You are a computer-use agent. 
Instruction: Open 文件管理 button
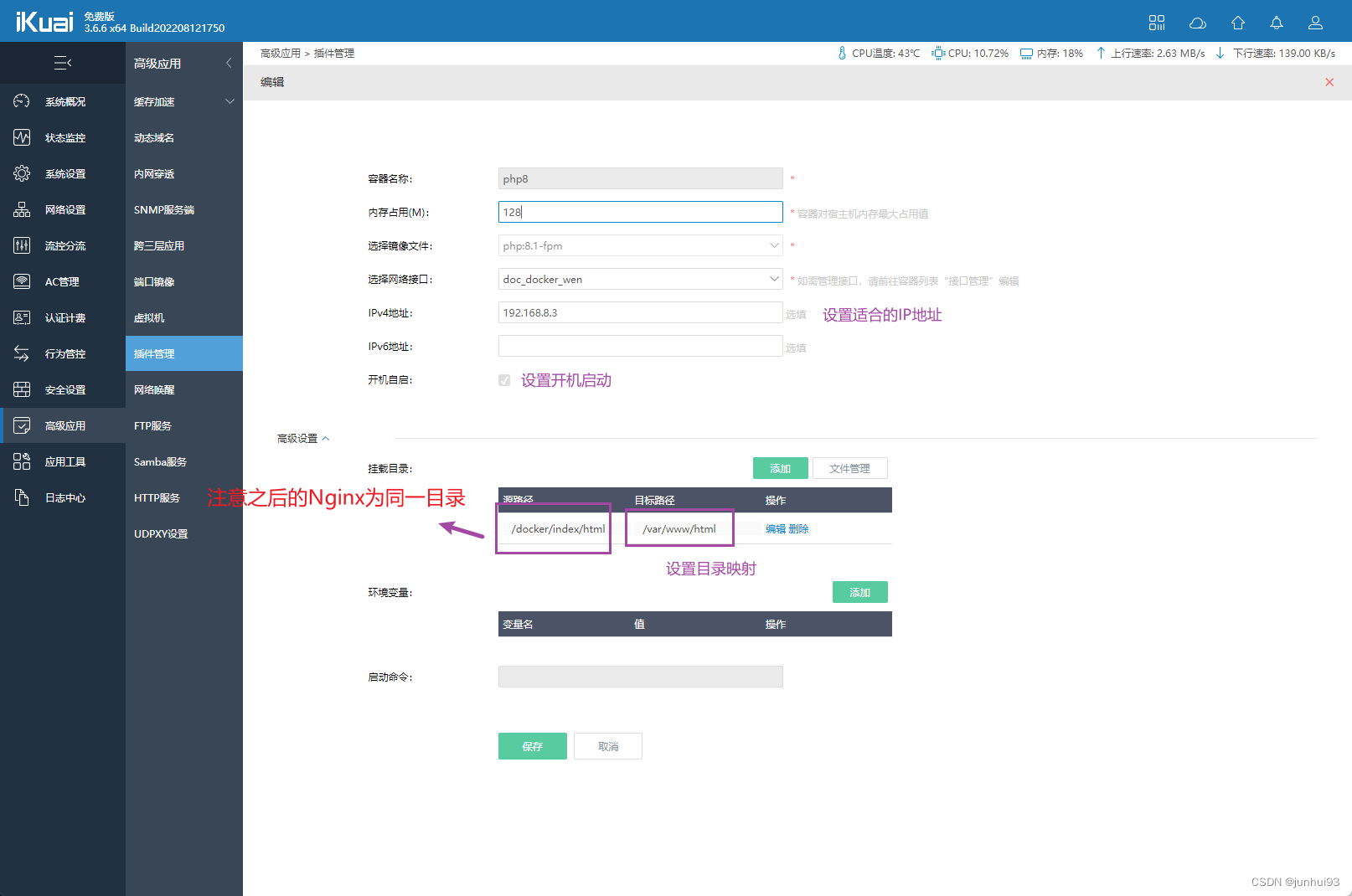coord(850,468)
